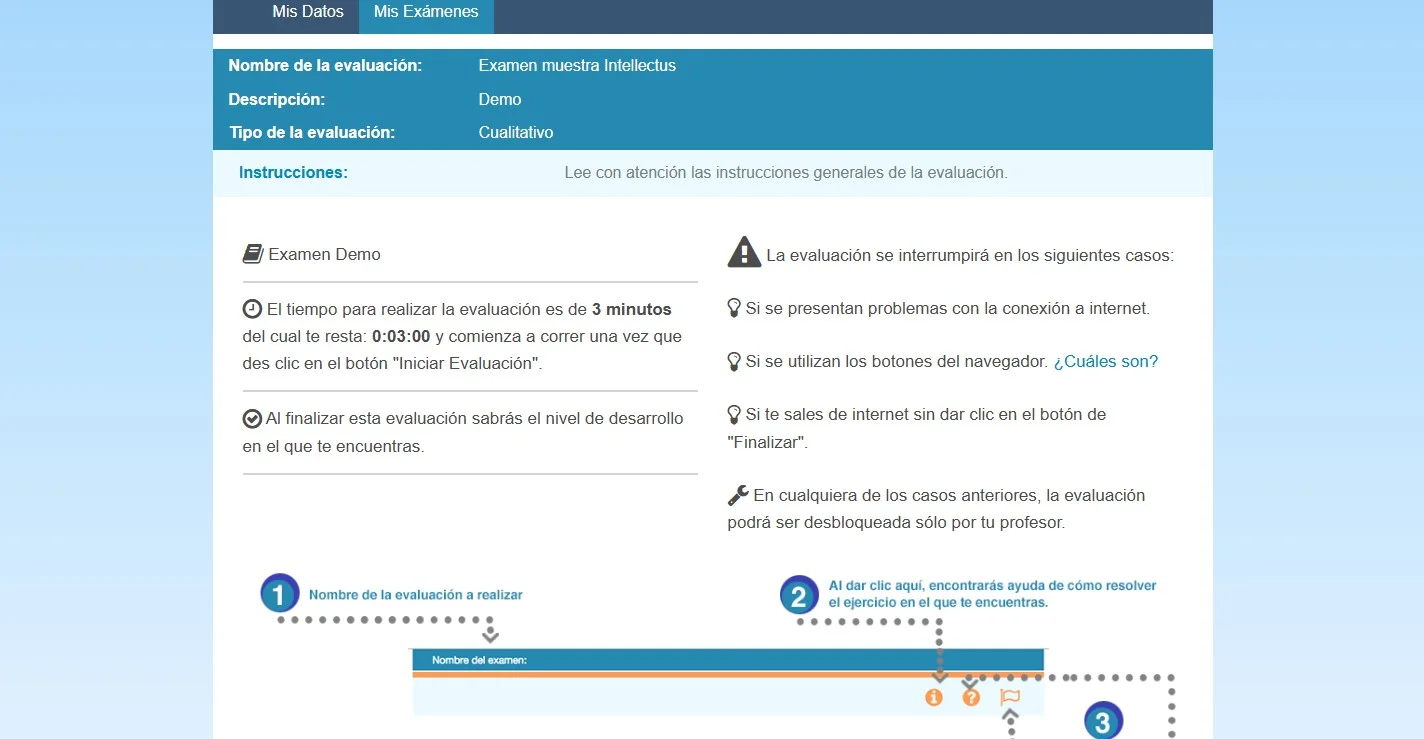
Task: Click the number 2 circle badge
Action: [x=799, y=596]
